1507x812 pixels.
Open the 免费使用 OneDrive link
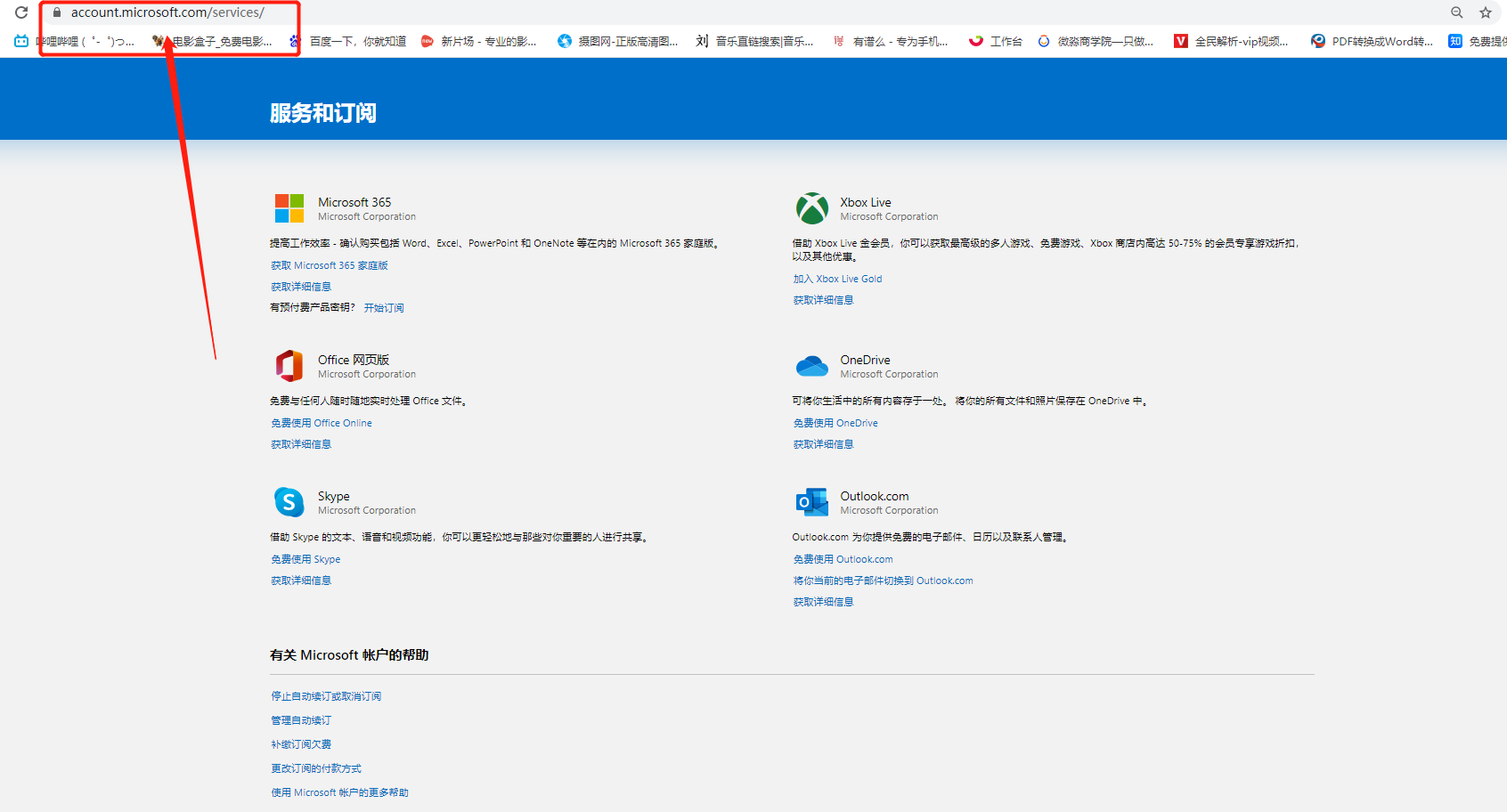[x=835, y=423]
